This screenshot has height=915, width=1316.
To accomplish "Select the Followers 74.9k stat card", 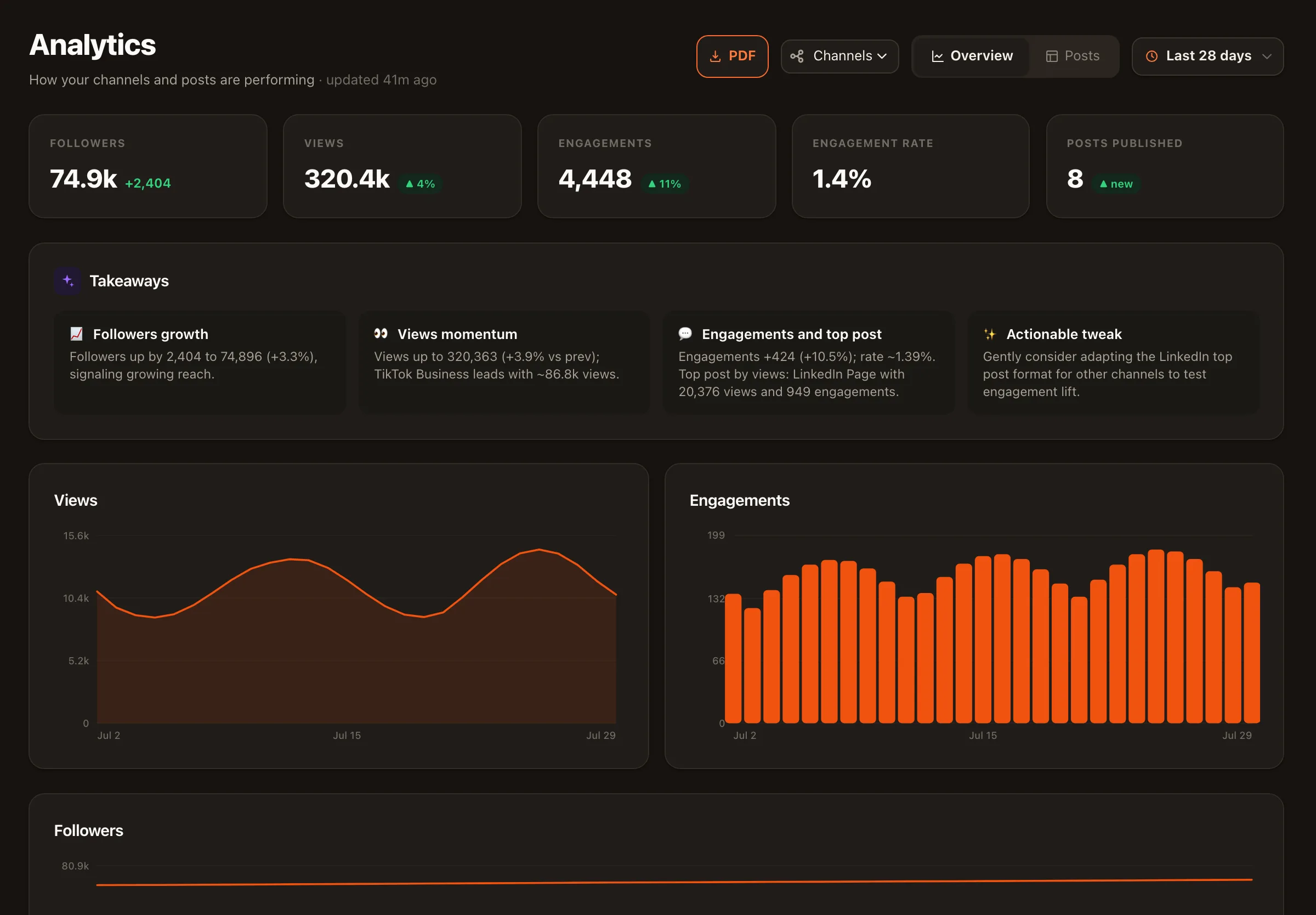I will pos(148,166).
